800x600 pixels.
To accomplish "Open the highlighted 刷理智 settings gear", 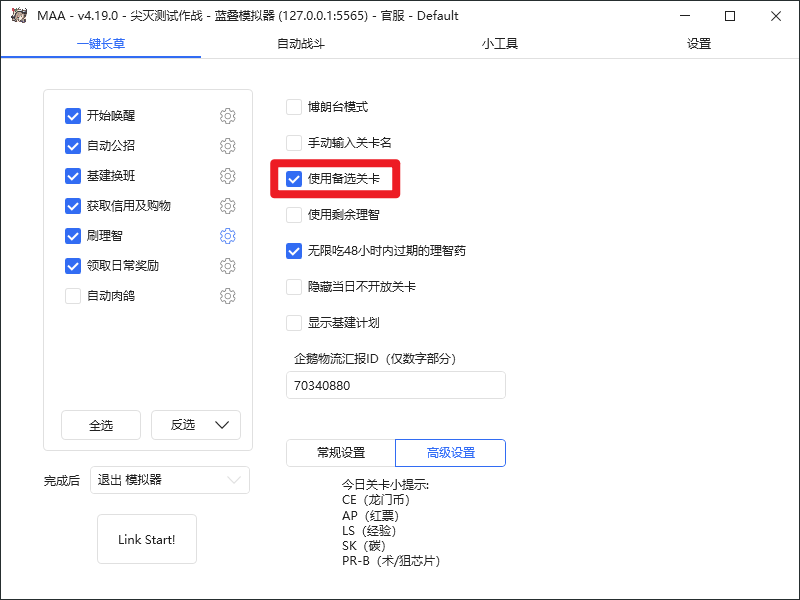I will (227, 236).
